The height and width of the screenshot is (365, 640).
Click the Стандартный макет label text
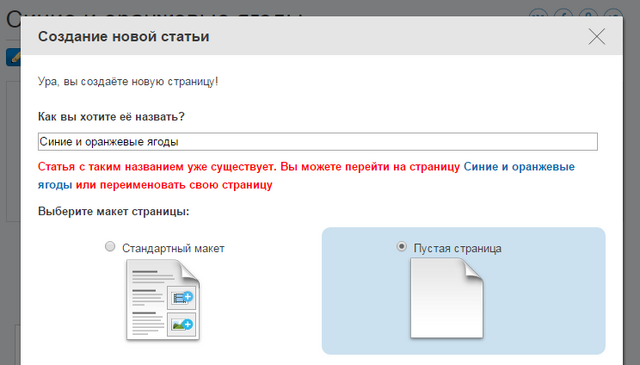point(173,248)
